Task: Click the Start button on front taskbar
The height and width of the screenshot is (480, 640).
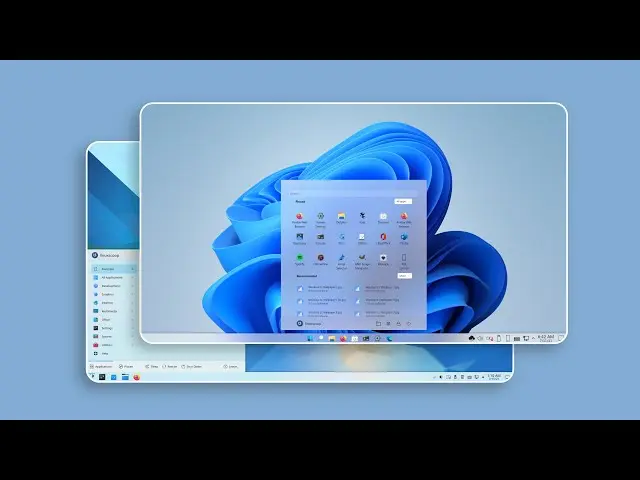Action: 309,338
